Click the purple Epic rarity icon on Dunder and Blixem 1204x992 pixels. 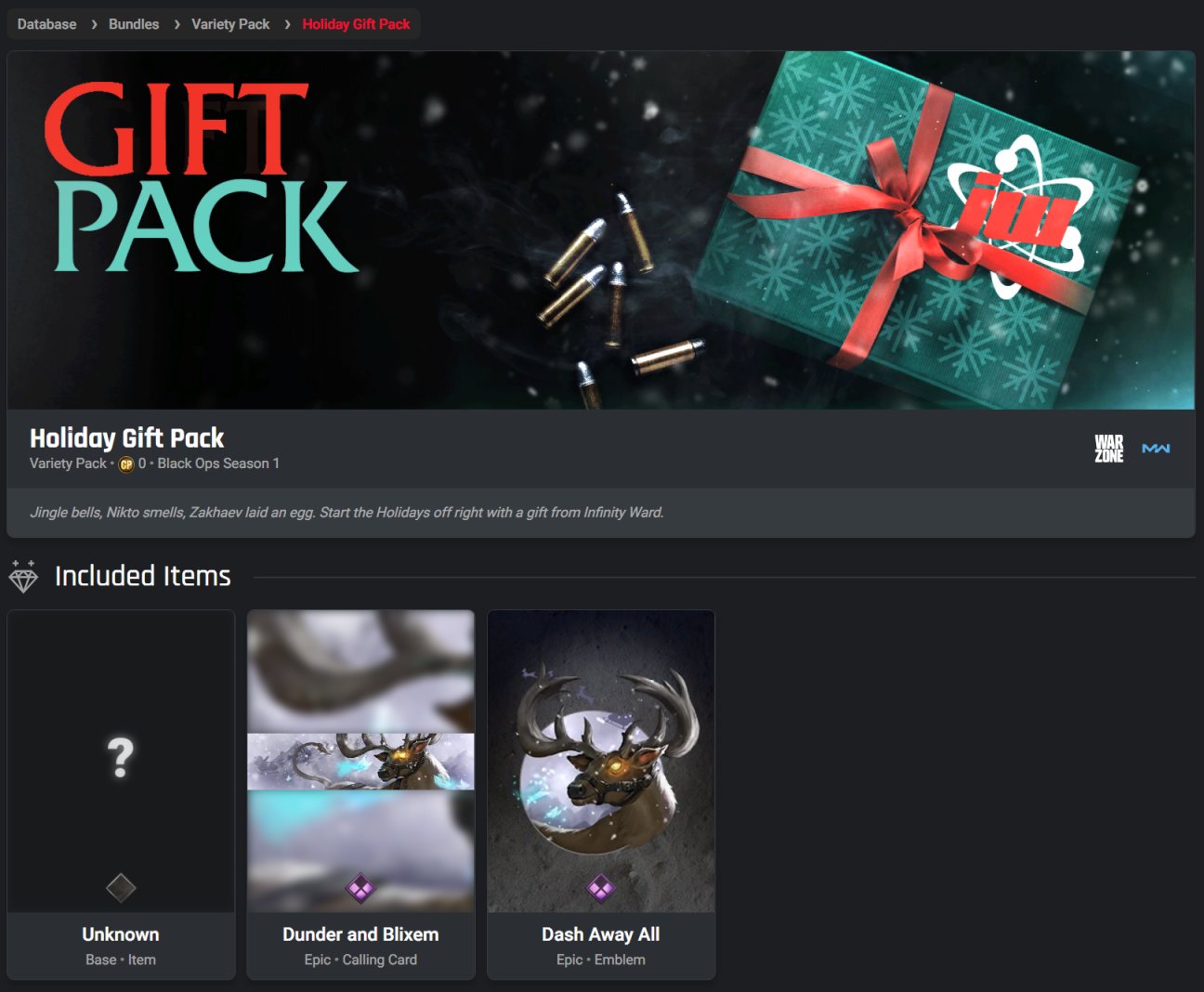tap(360, 888)
